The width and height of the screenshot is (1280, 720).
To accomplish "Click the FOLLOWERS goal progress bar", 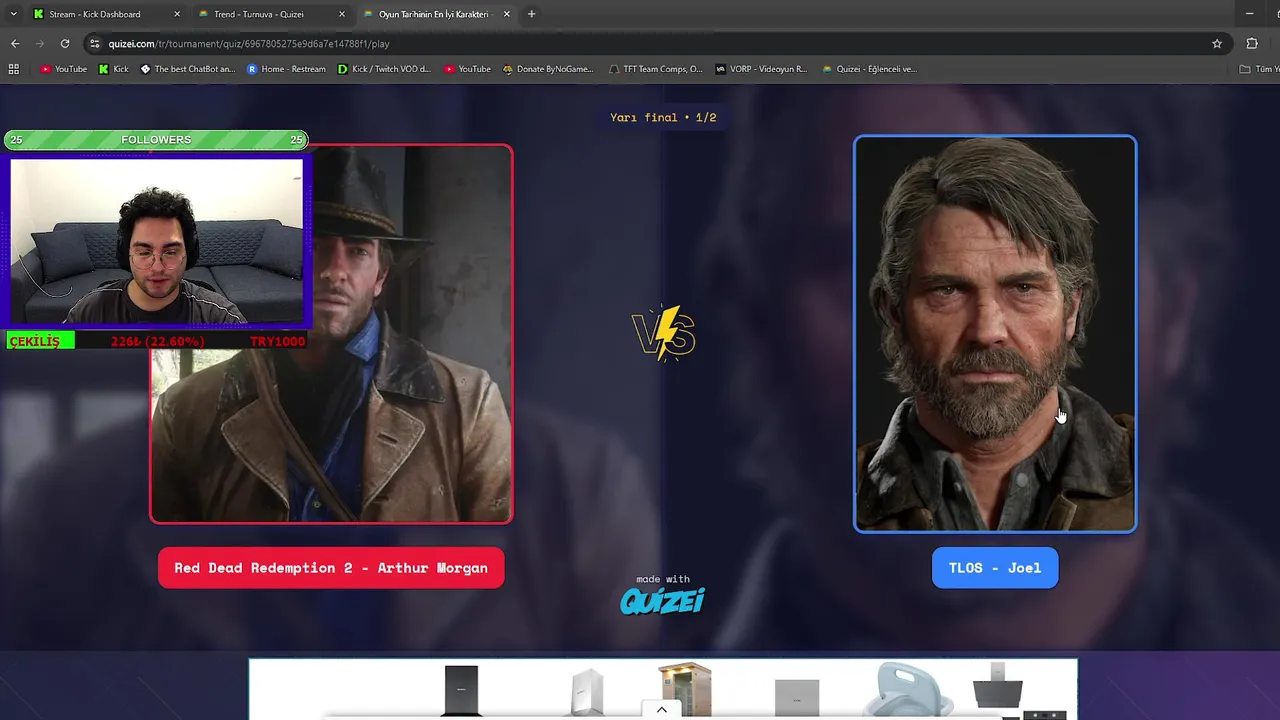I will 156,140.
